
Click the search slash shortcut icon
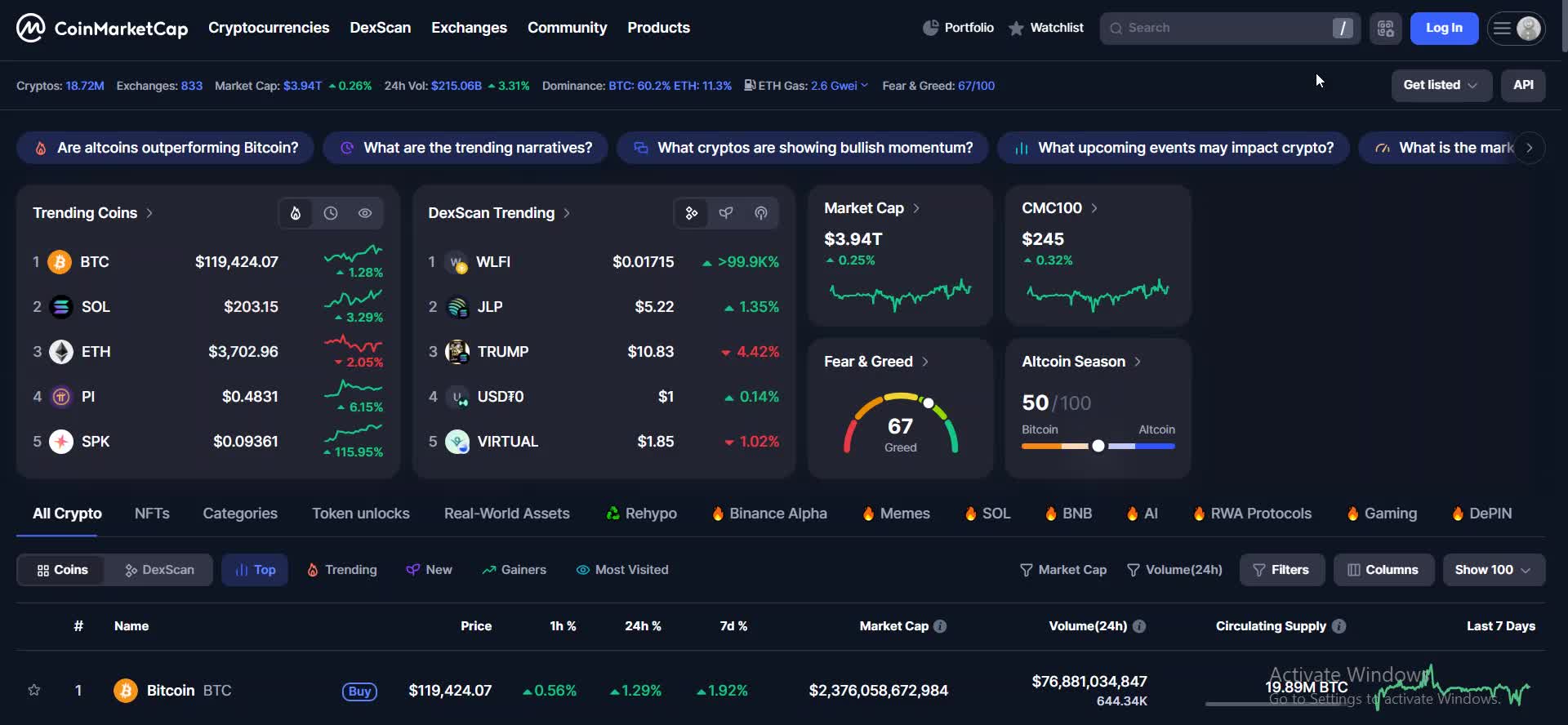(x=1342, y=29)
